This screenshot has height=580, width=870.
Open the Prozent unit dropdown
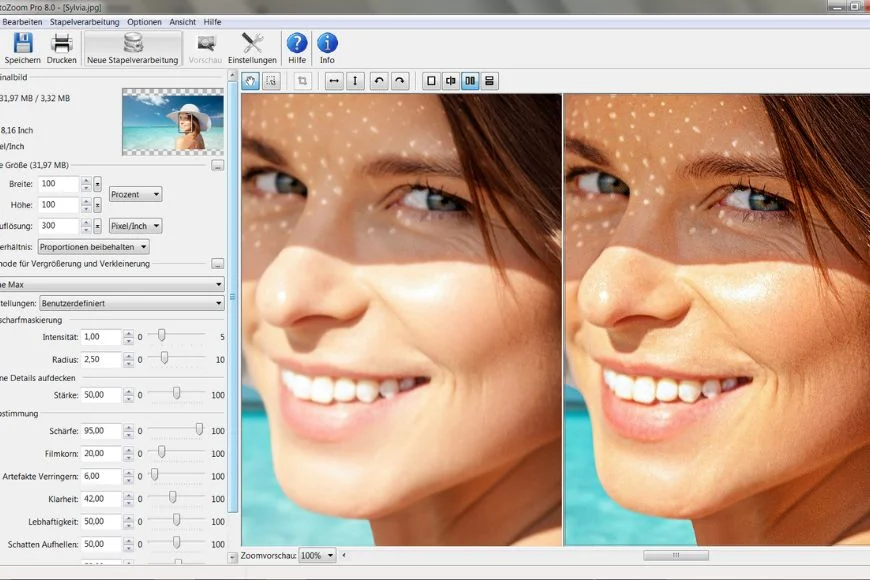(x=135, y=194)
